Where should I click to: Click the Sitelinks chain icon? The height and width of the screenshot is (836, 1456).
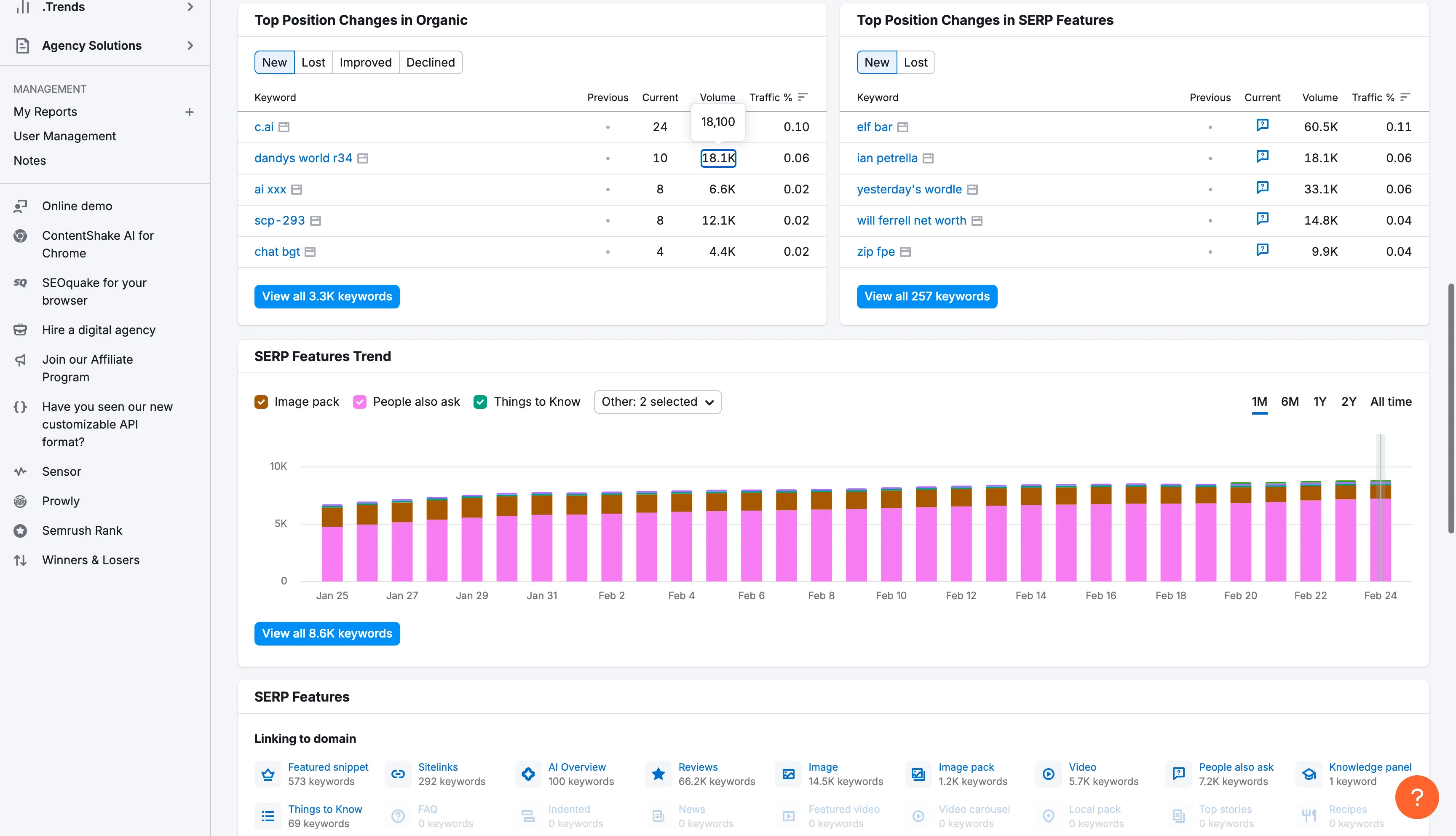[398, 774]
